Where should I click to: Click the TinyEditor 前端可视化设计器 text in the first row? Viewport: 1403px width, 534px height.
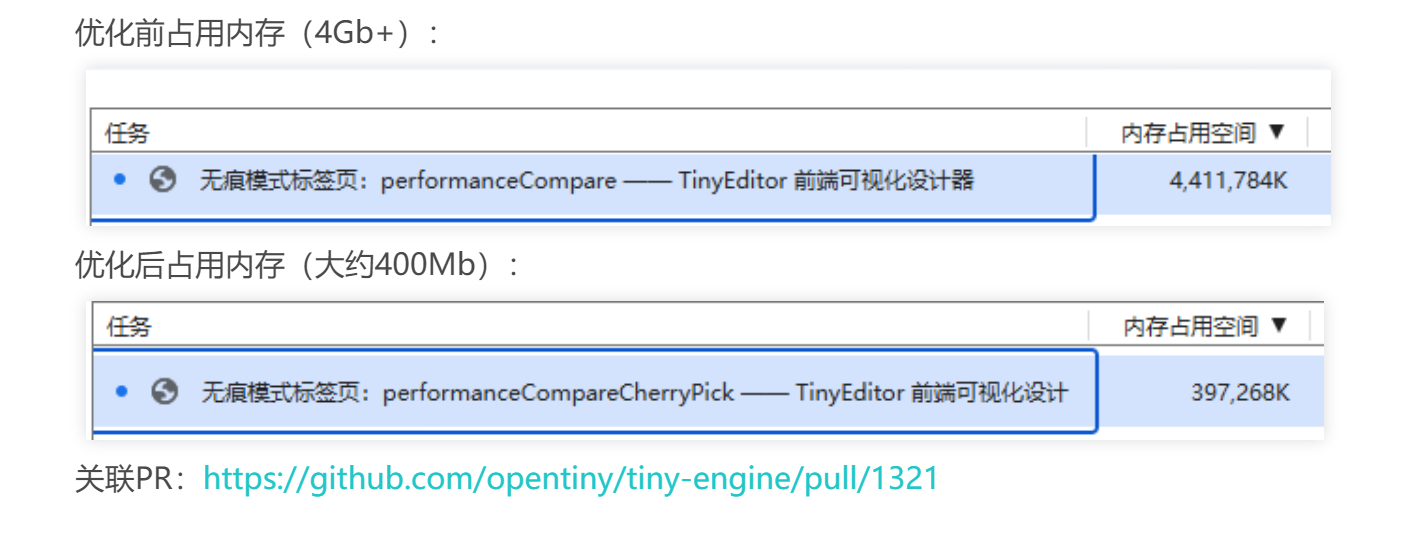tap(826, 181)
